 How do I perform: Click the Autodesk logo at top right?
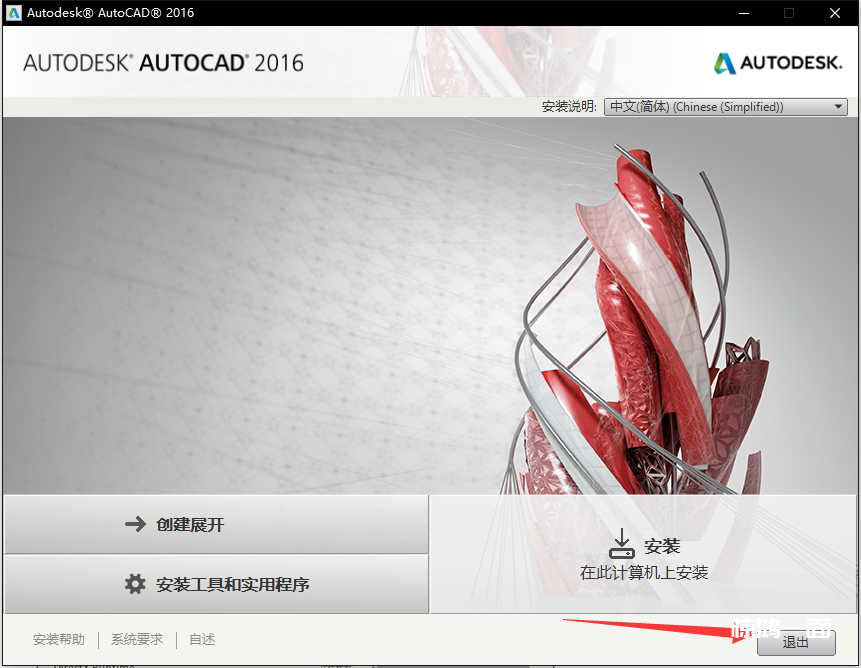point(778,63)
